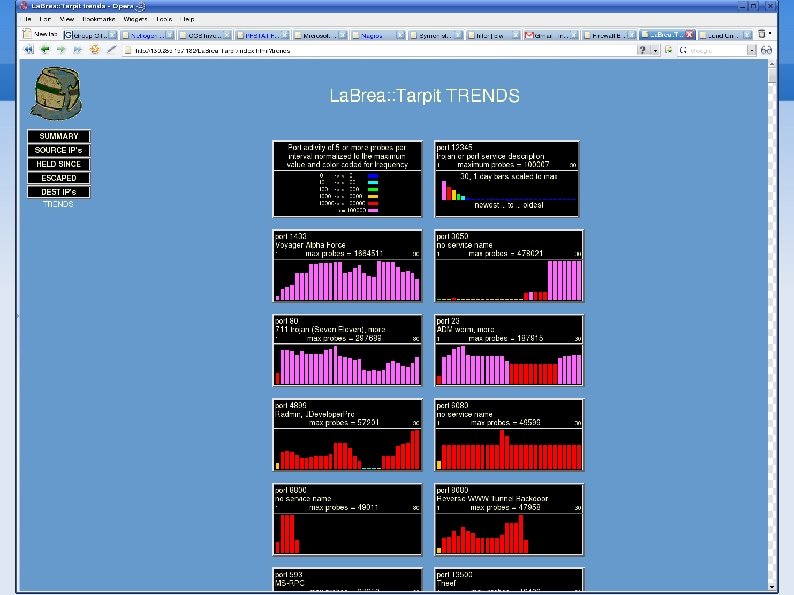Click the rewind navigation icon in toolbar

click(29, 50)
